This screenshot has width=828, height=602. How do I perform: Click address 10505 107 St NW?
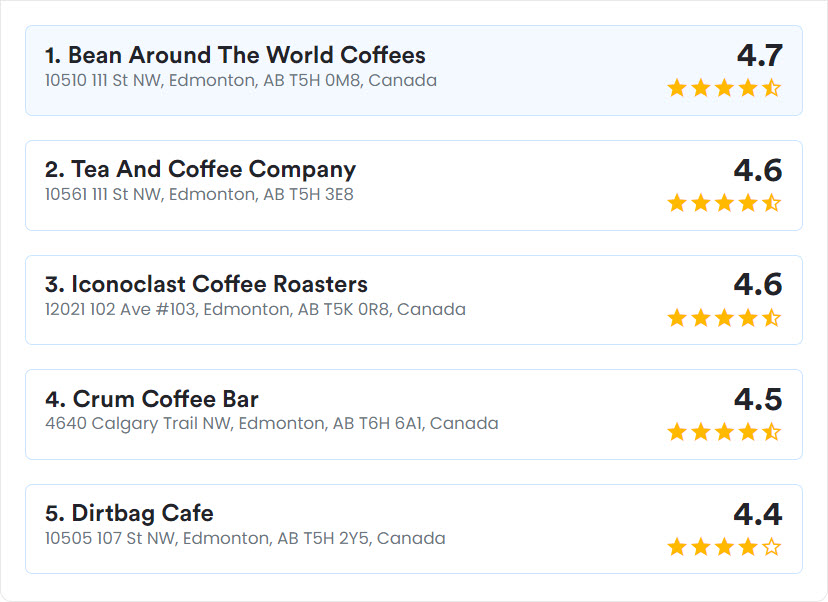pos(245,538)
